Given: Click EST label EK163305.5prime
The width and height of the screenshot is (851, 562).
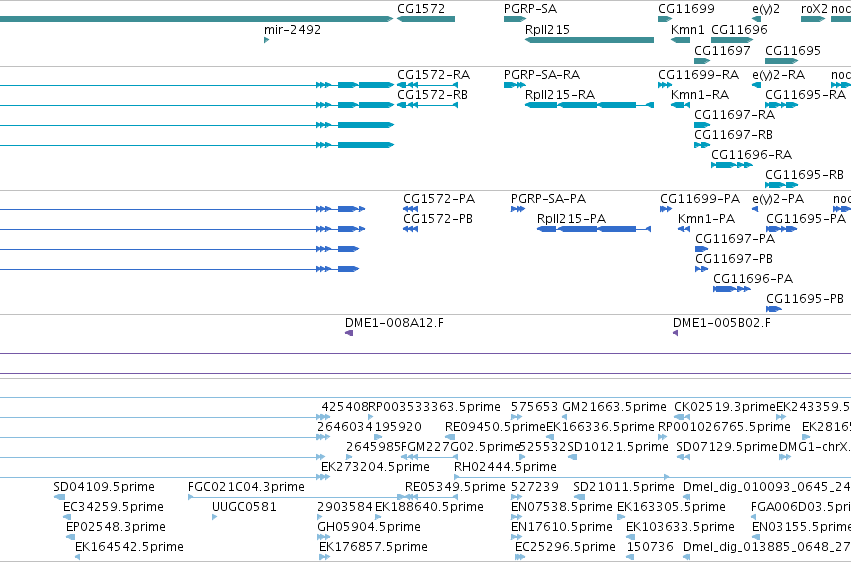Looking at the screenshot, I should point(671,507).
